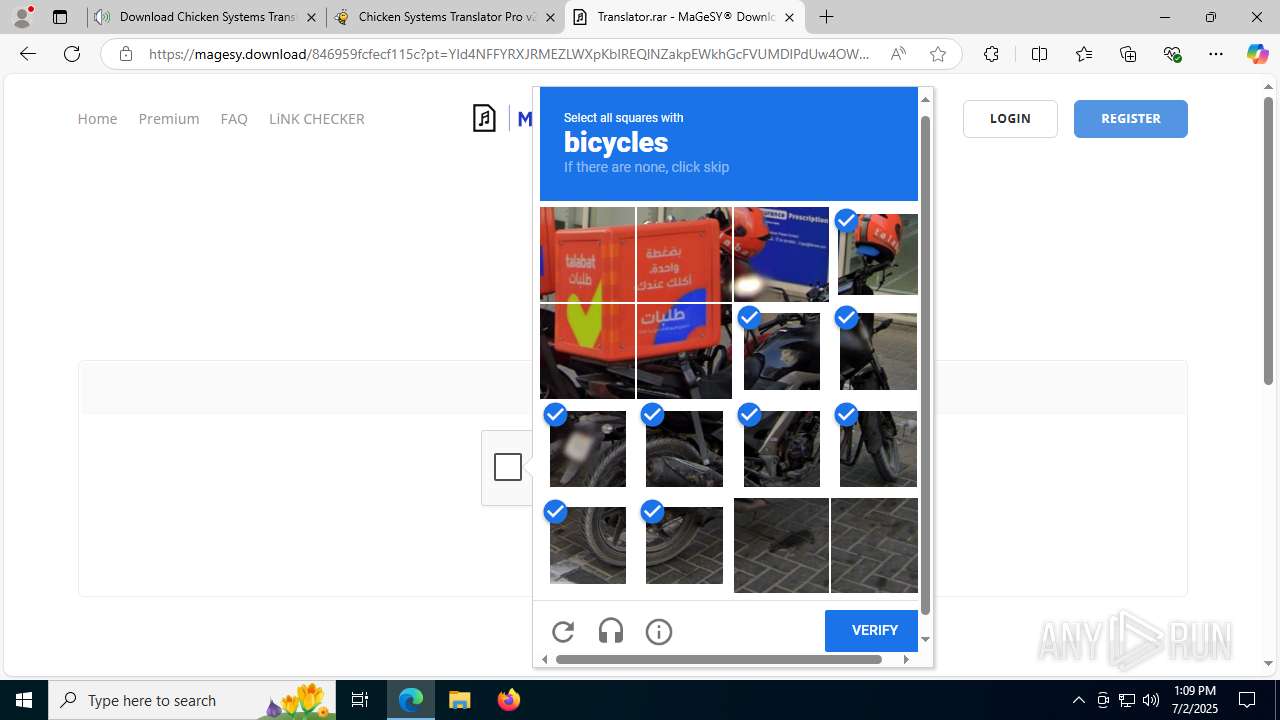Screen dimensions: 1280x720
Task: Reload the page with refresh icon
Action: click(x=72, y=54)
